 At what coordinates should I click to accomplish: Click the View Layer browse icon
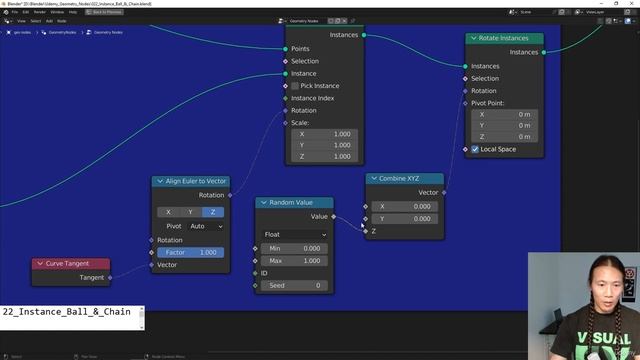coord(578,12)
